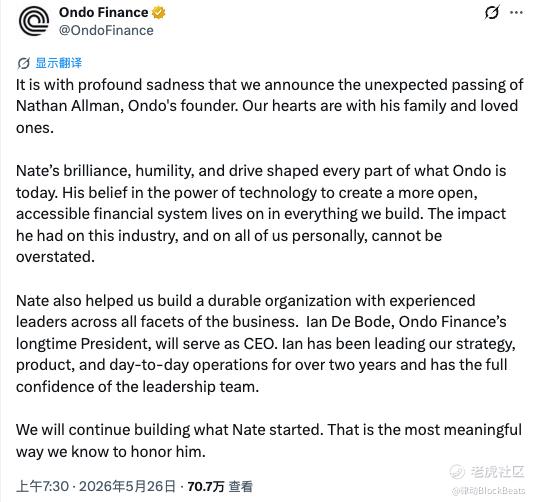Click the translate icon beside 显示翻译
This screenshot has width=534, height=502.
coord(24,63)
